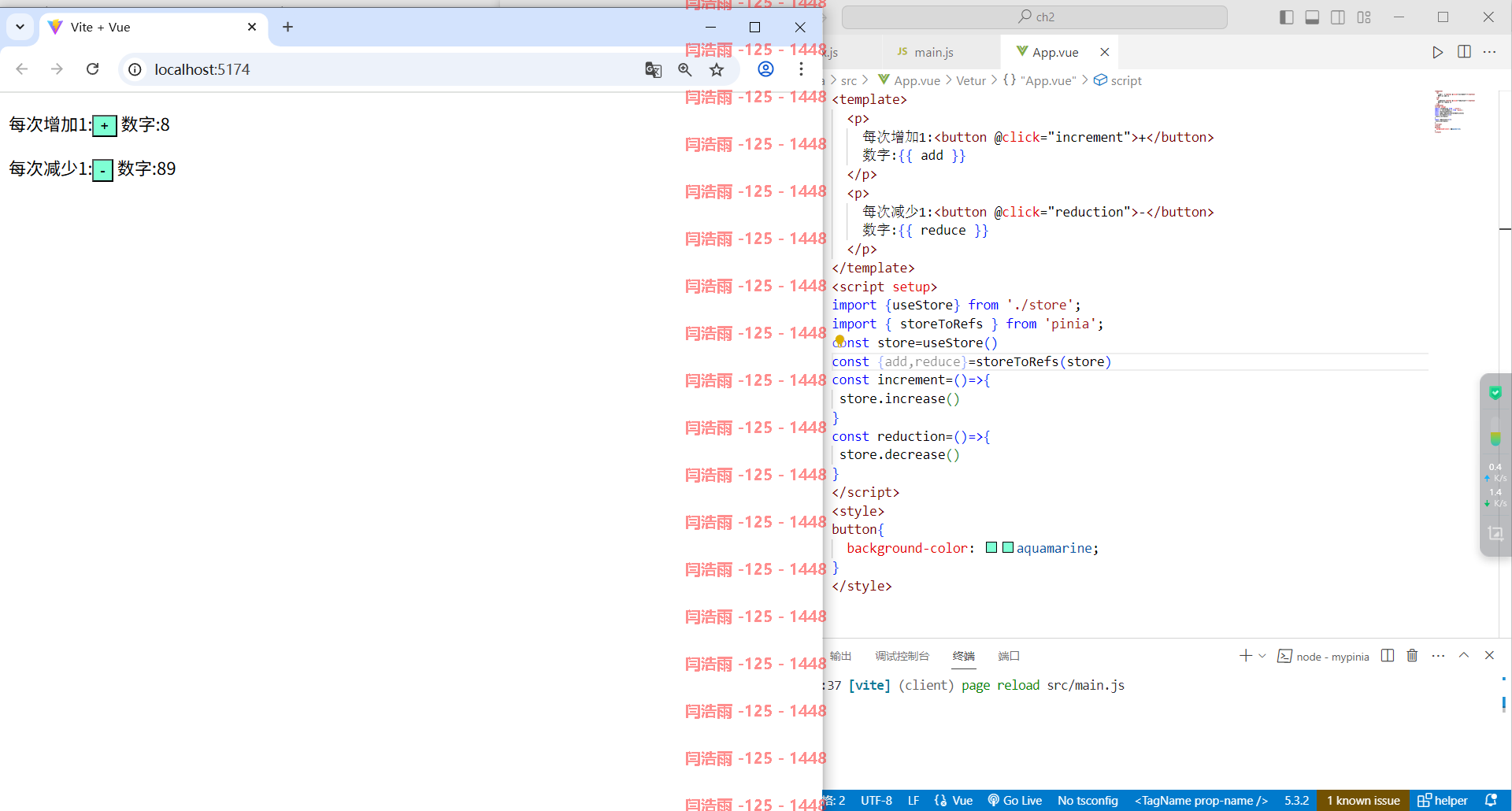This screenshot has width=1512, height=811.
Task: Click 'script' in the breadcrumb
Action: (1118, 80)
